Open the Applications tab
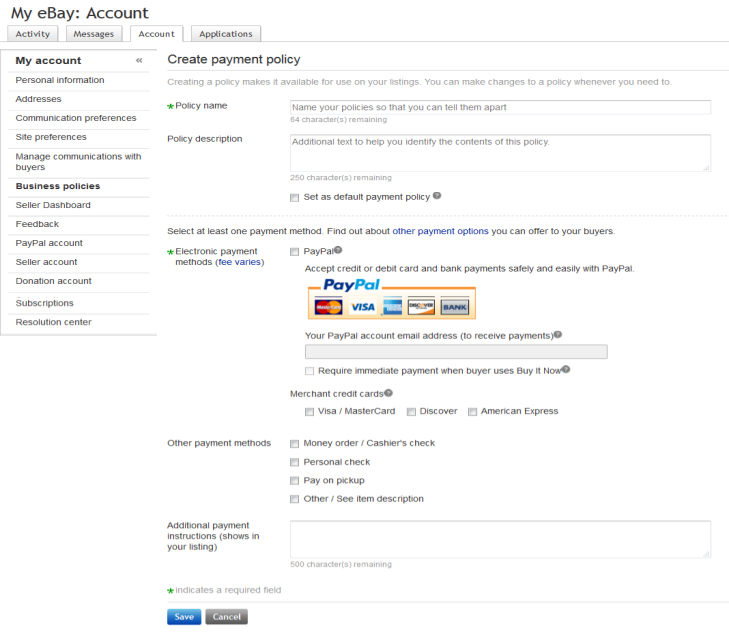The width and height of the screenshot is (729, 633). [x=226, y=34]
